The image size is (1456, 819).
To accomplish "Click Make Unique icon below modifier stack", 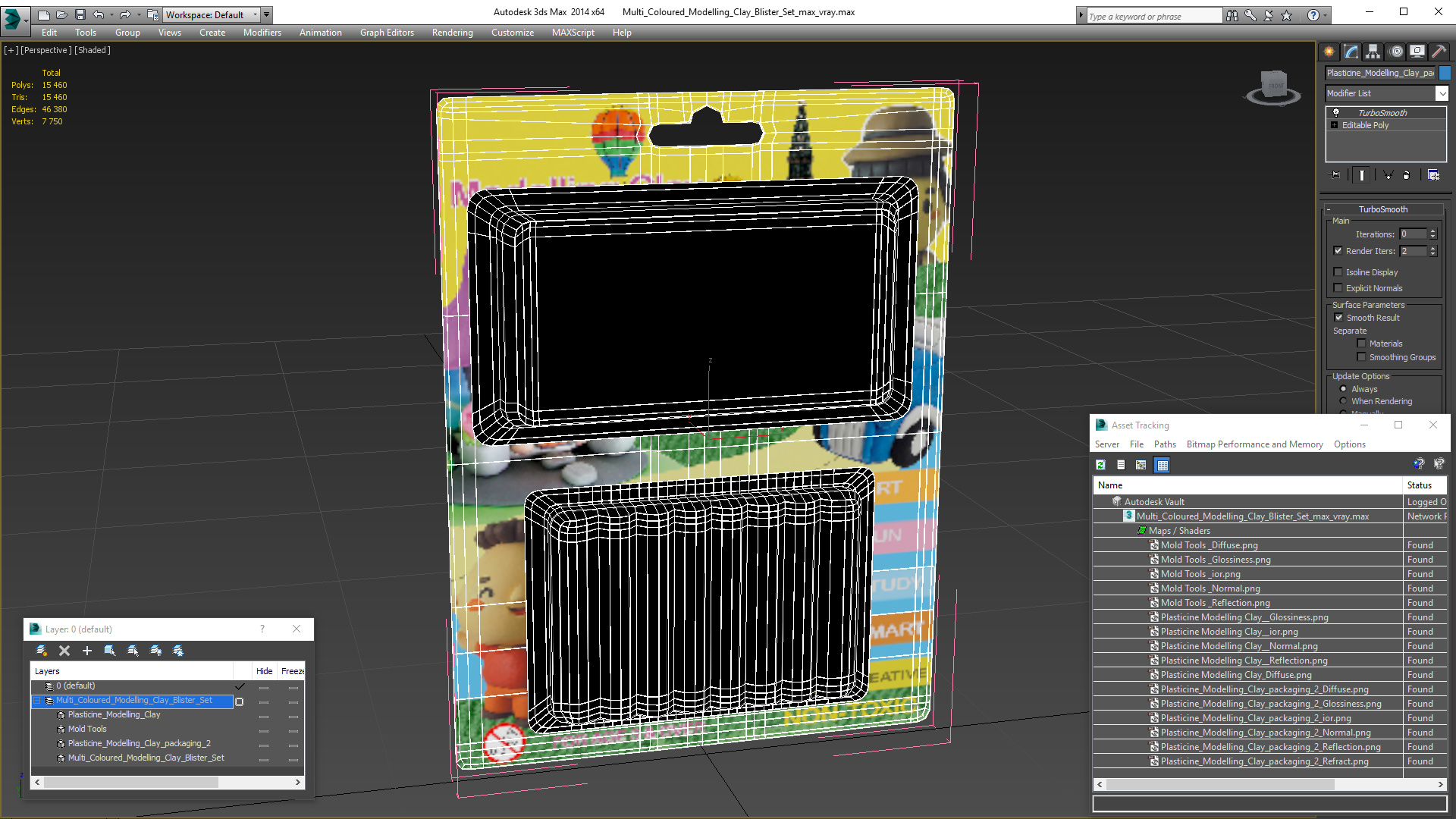I will point(1389,175).
